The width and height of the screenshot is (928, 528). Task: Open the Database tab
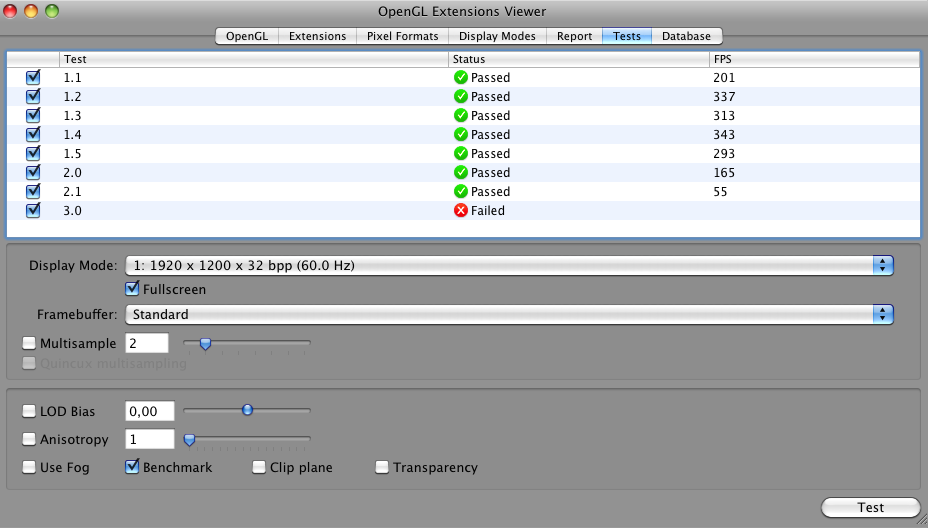click(x=687, y=36)
